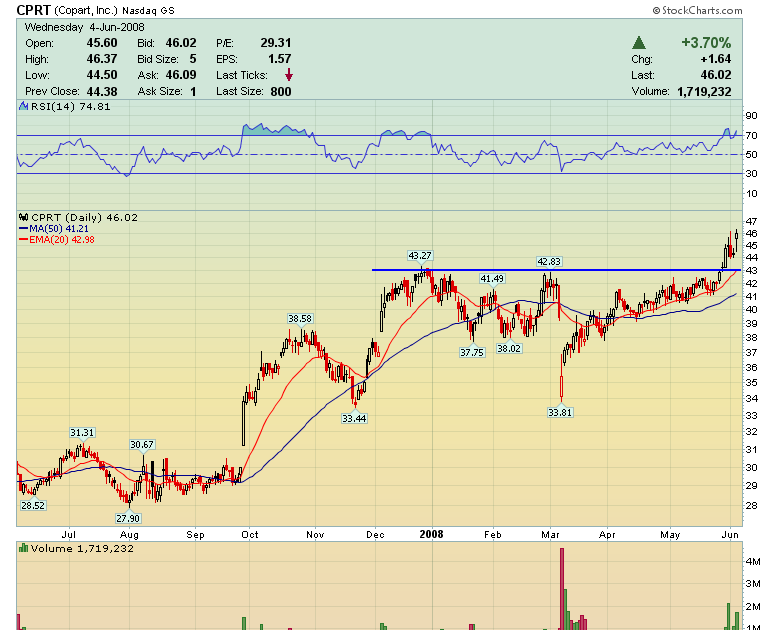Click the EMA(20) 42.98 legend entry
The image size is (780, 630).
pos(56,239)
